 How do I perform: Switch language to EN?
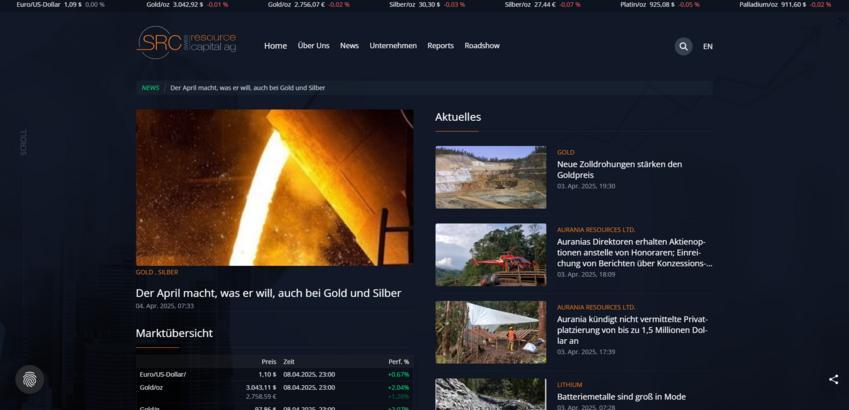click(708, 47)
